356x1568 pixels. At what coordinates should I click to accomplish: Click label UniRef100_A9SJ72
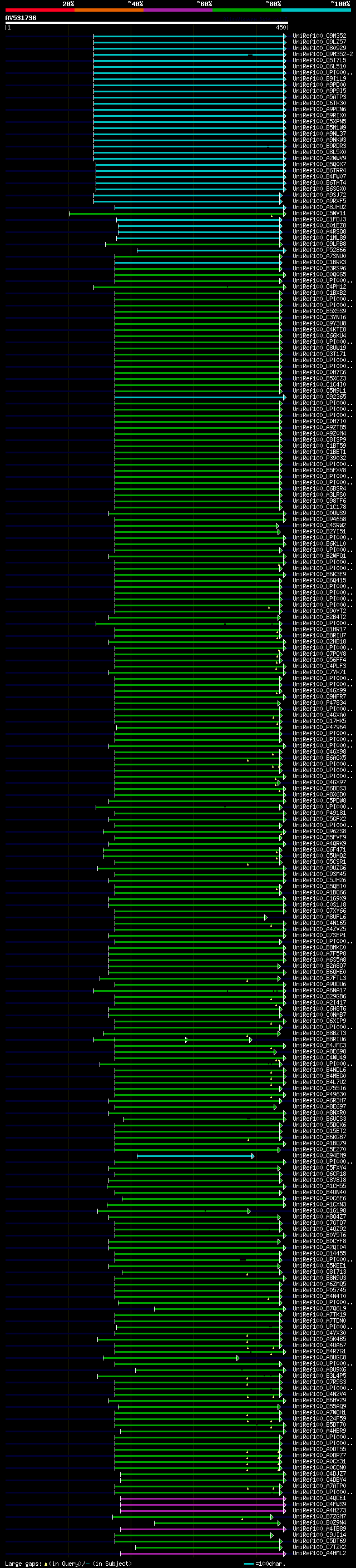tap(319, 195)
